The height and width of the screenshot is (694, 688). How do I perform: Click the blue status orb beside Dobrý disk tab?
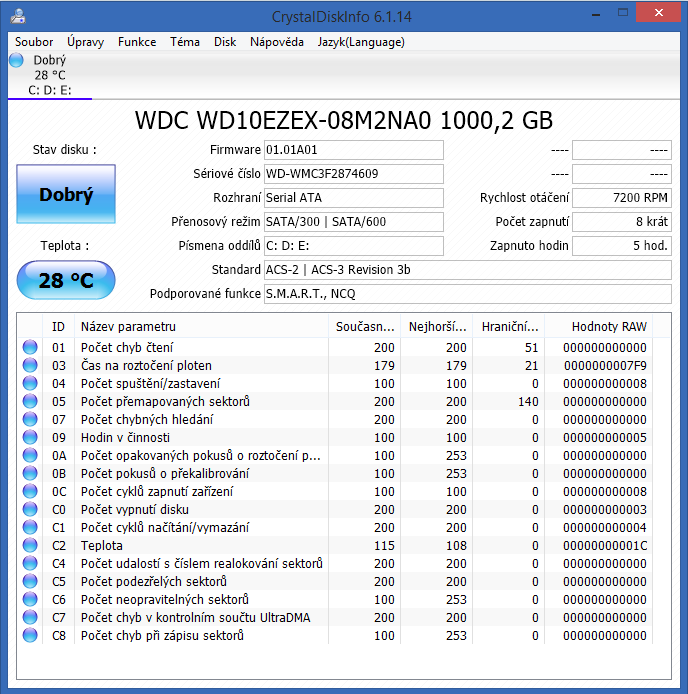tap(16, 60)
